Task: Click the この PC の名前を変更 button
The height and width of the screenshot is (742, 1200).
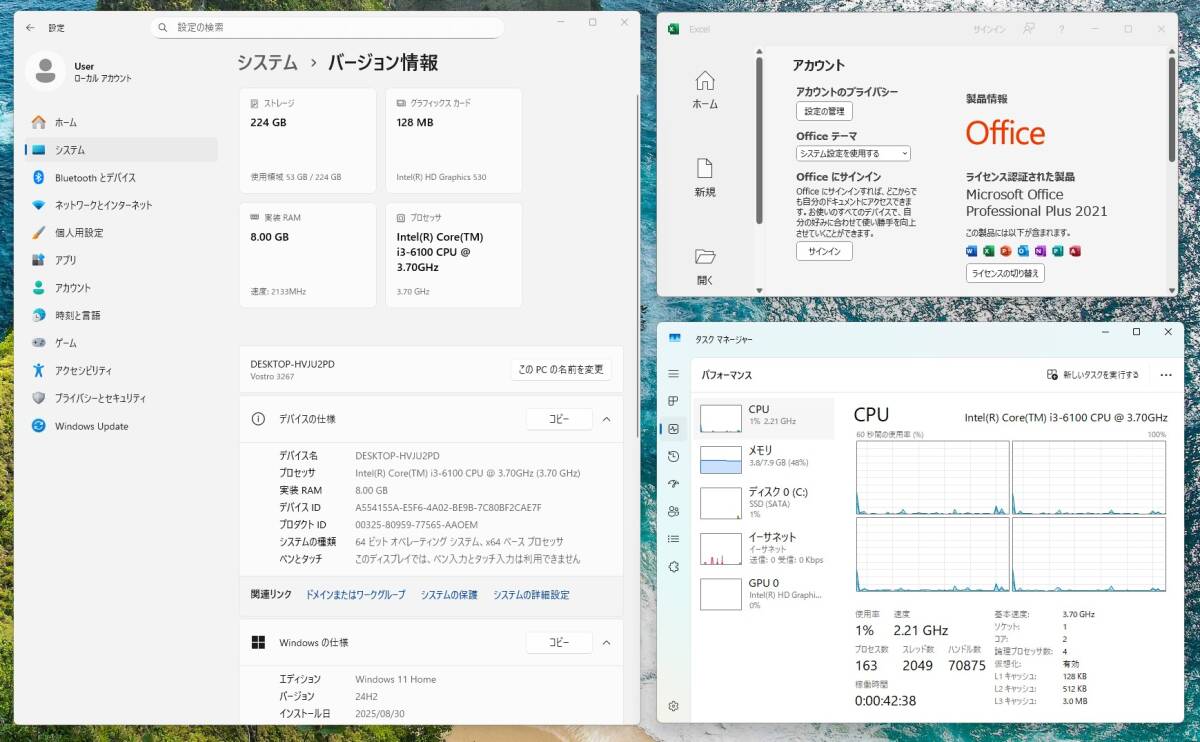Action: 561,369
